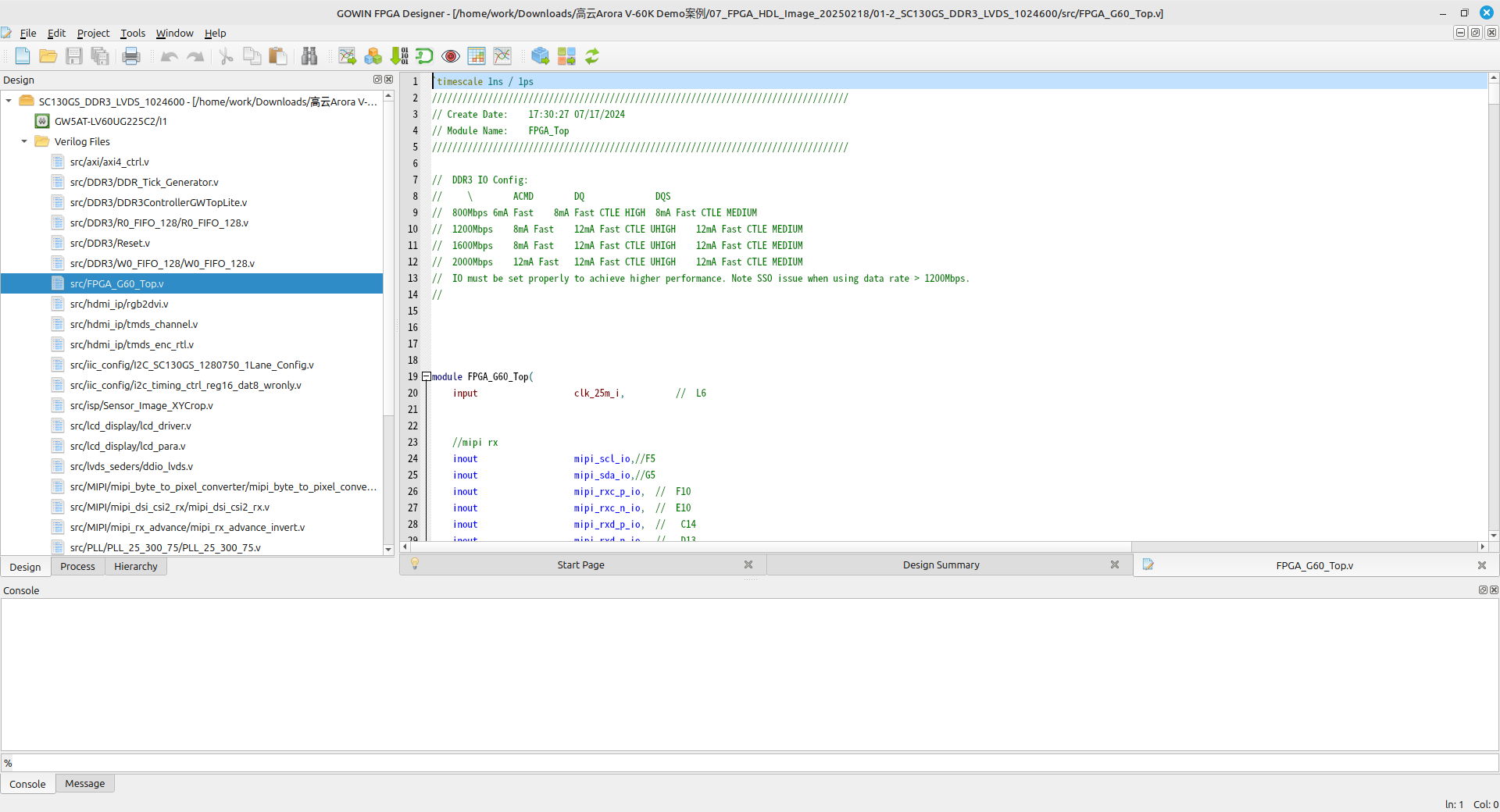1500x812 pixels.
Task: Open the chart-with-green-arrow tool icon
Action: coord(348,56)
